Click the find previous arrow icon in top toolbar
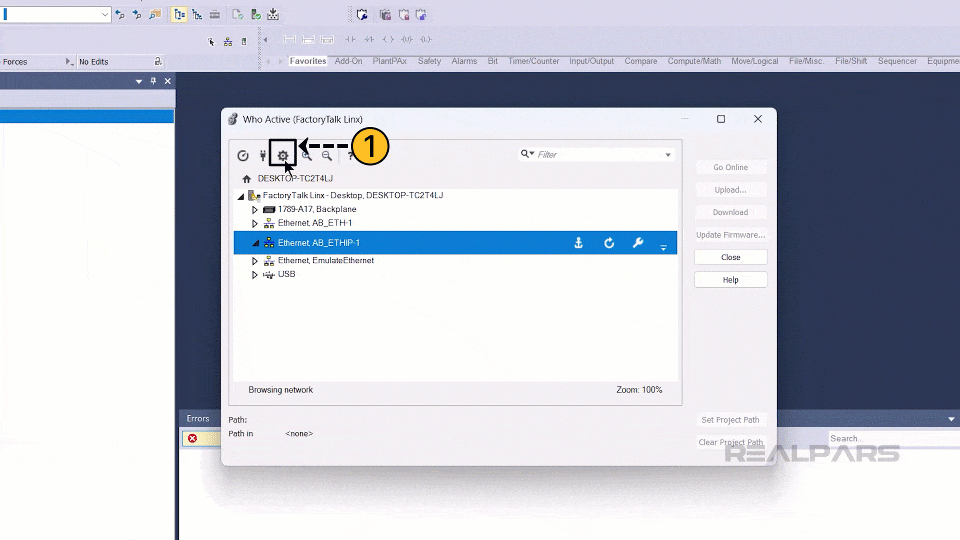960x540 pixels. tap(120, 15)
